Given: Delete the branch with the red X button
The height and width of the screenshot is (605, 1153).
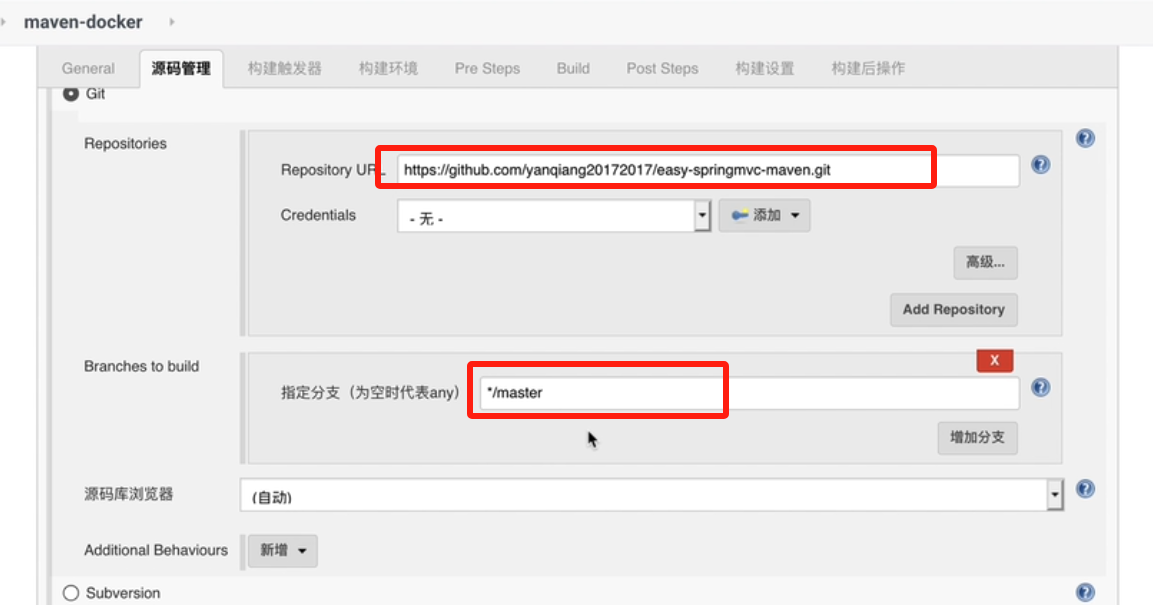Looking at the screenshot, I should coord(994,360).
